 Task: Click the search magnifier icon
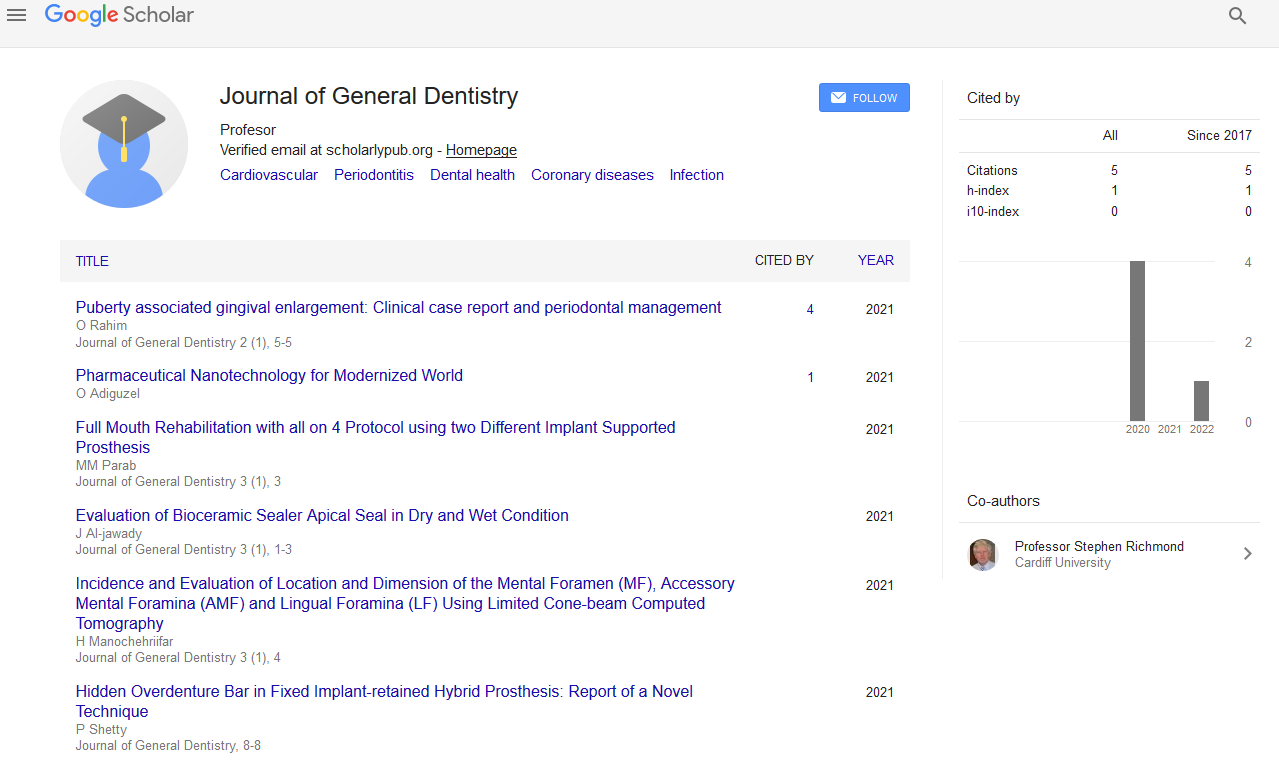(1237, 16)
